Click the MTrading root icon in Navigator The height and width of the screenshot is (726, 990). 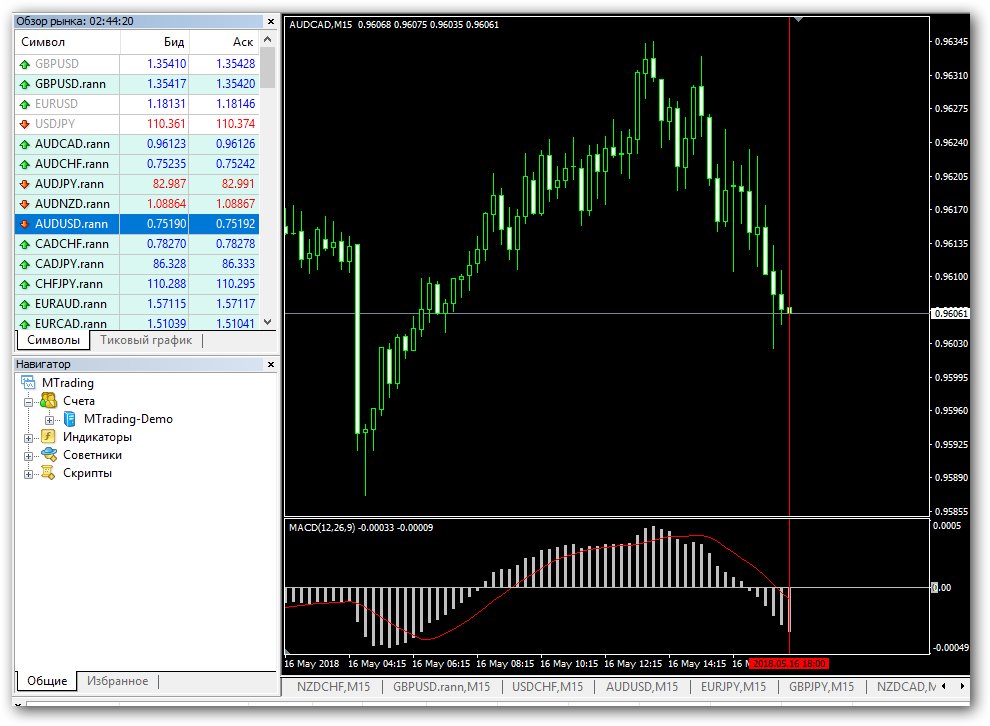[28, 383]
